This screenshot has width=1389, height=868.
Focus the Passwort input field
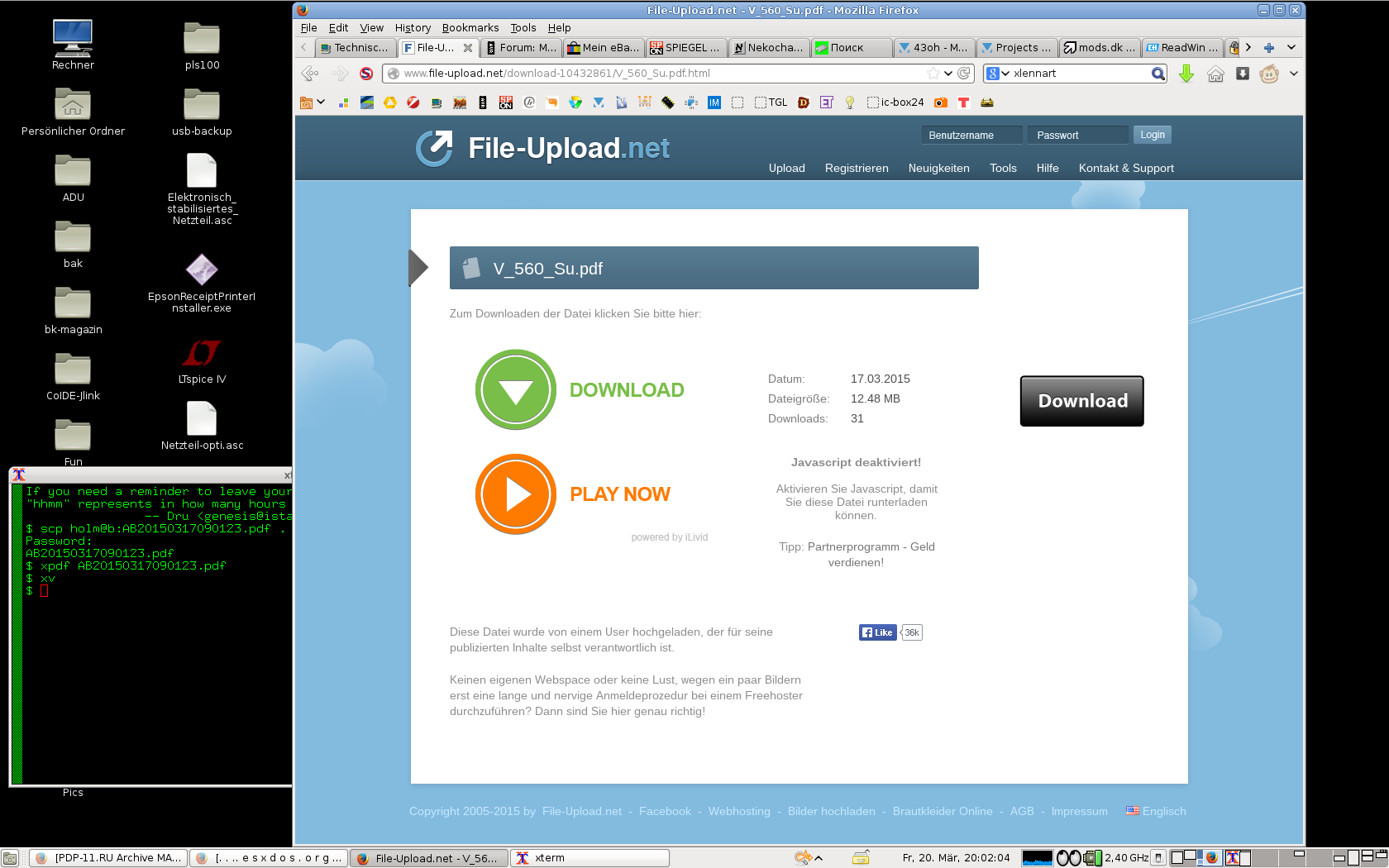click(x=1077, y=135)
